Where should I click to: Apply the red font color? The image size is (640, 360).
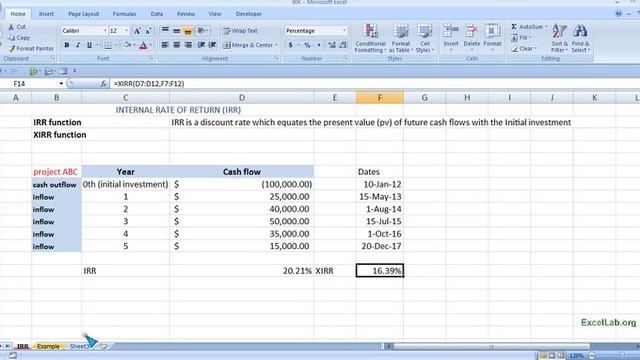click(143, 45)
